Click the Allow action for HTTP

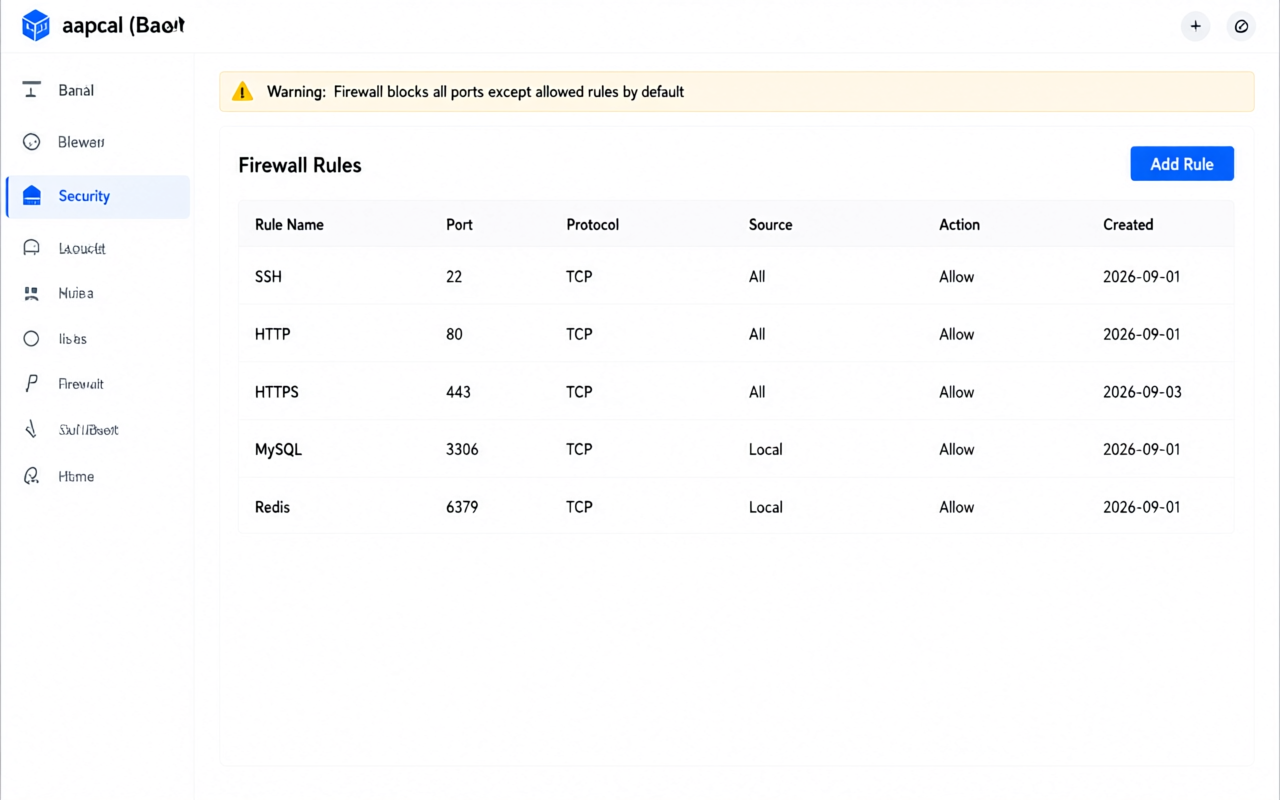pos(956,335)
